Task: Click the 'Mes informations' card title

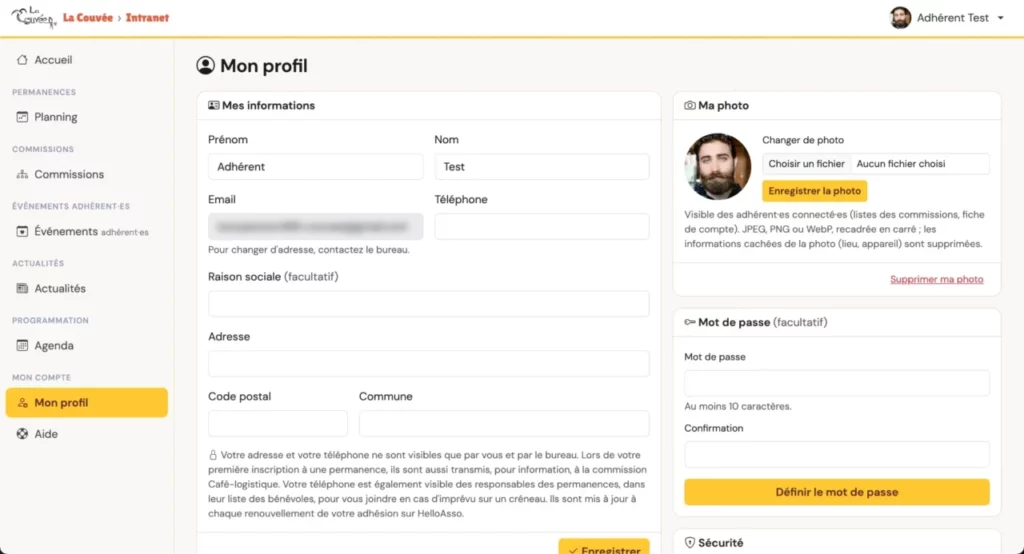Action: 268,105
